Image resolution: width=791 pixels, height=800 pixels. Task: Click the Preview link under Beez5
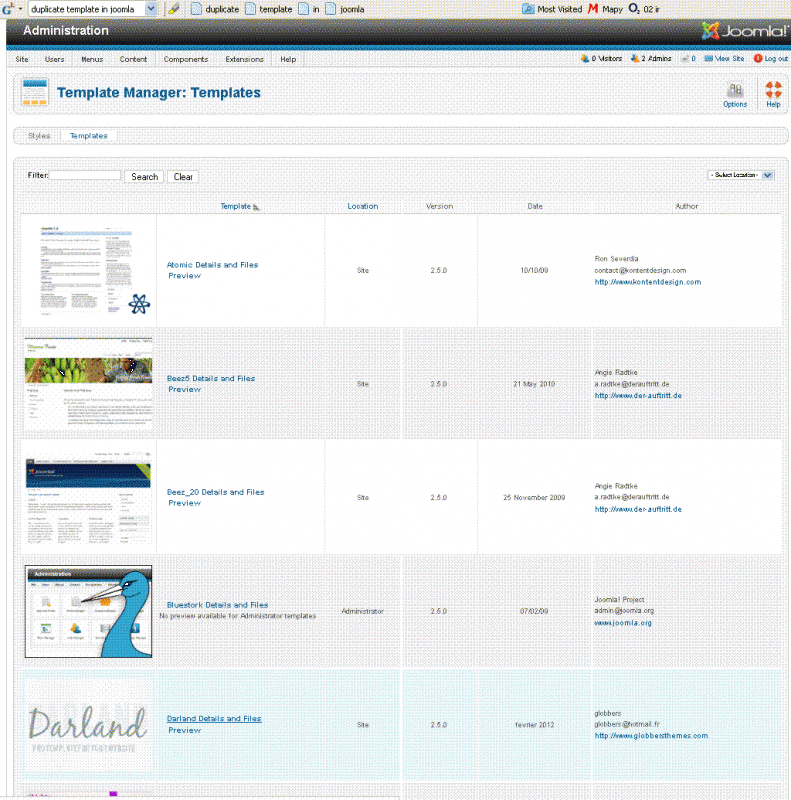pyautogui.click(x=185, y=389)
